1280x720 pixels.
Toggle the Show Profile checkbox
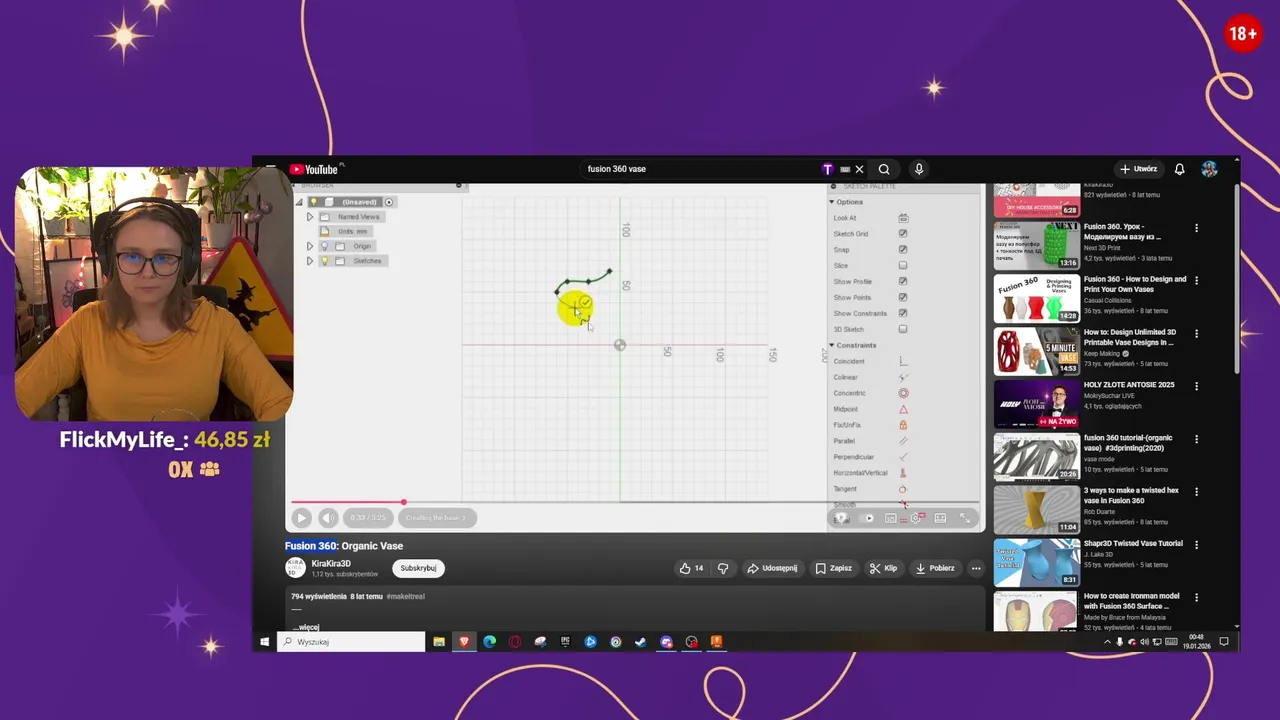coord(903,282)
